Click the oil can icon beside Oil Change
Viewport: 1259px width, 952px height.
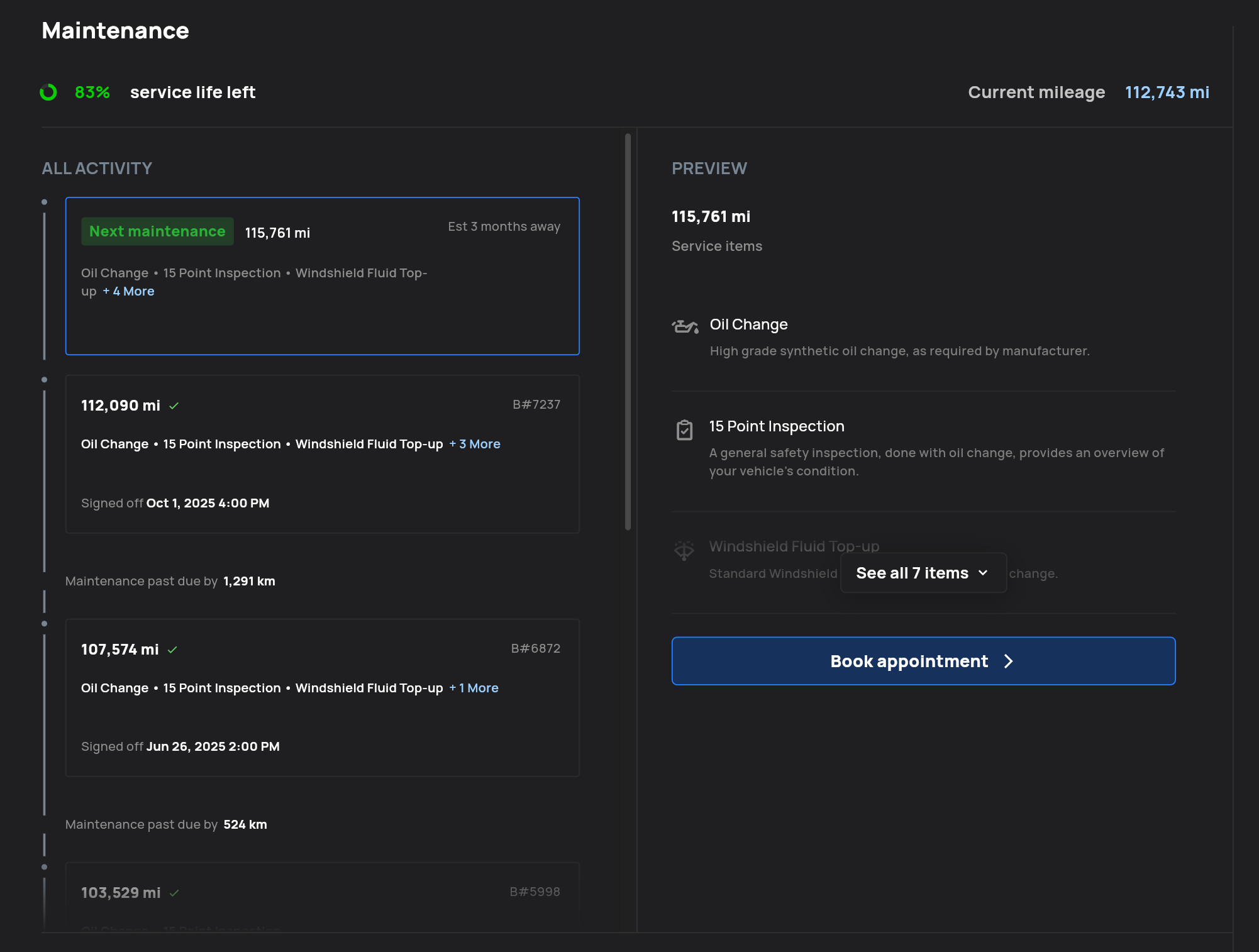[x=684, y=326]
